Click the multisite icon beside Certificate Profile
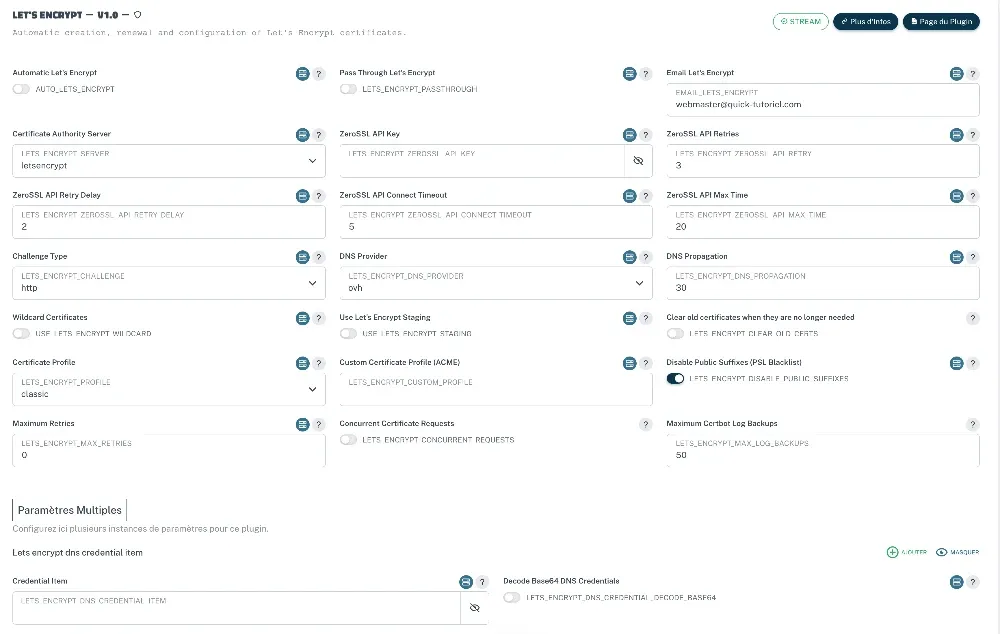The image size is (1000, 634). (x=302, y=364)
